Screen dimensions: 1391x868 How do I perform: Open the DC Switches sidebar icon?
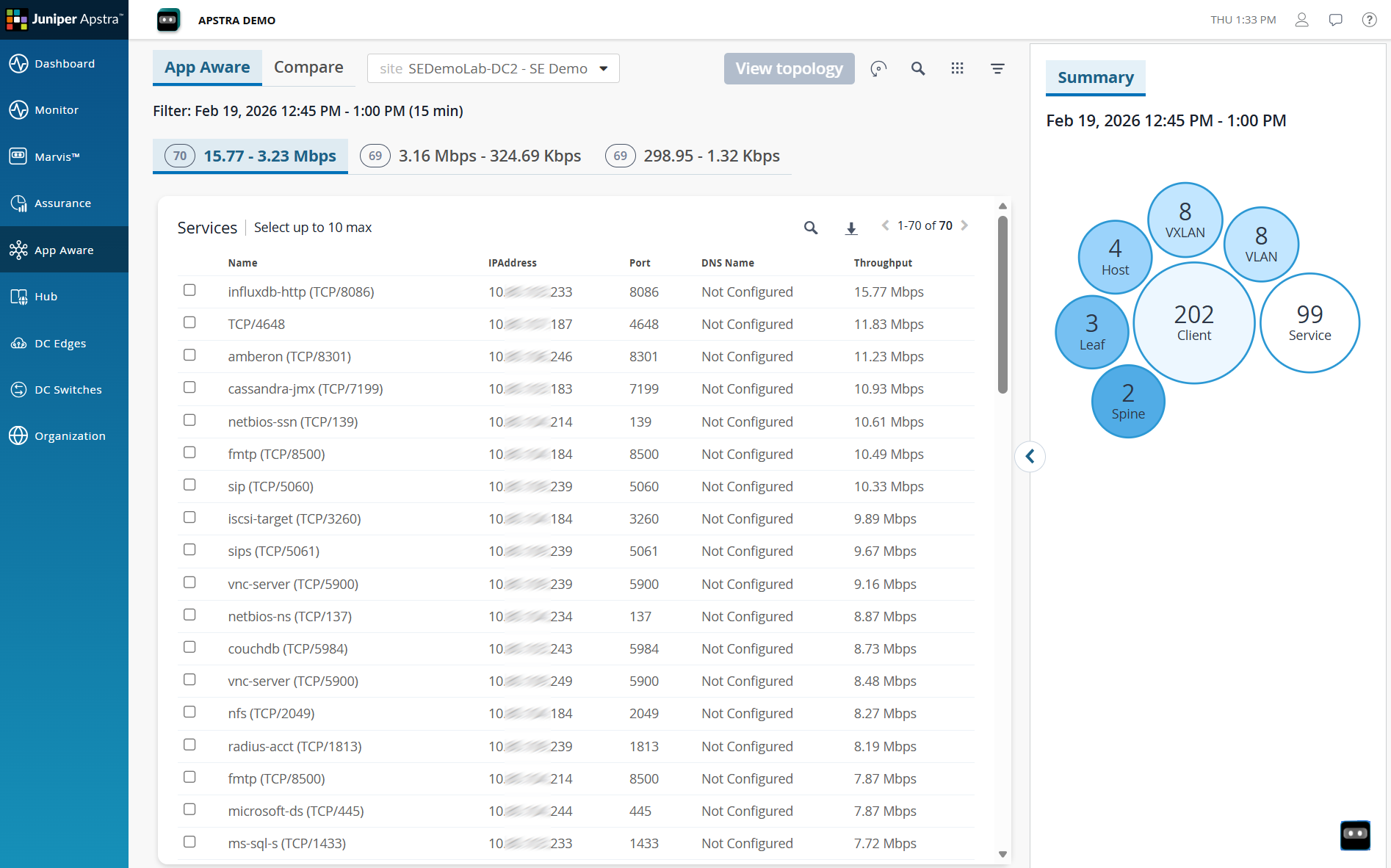[18, 390]
